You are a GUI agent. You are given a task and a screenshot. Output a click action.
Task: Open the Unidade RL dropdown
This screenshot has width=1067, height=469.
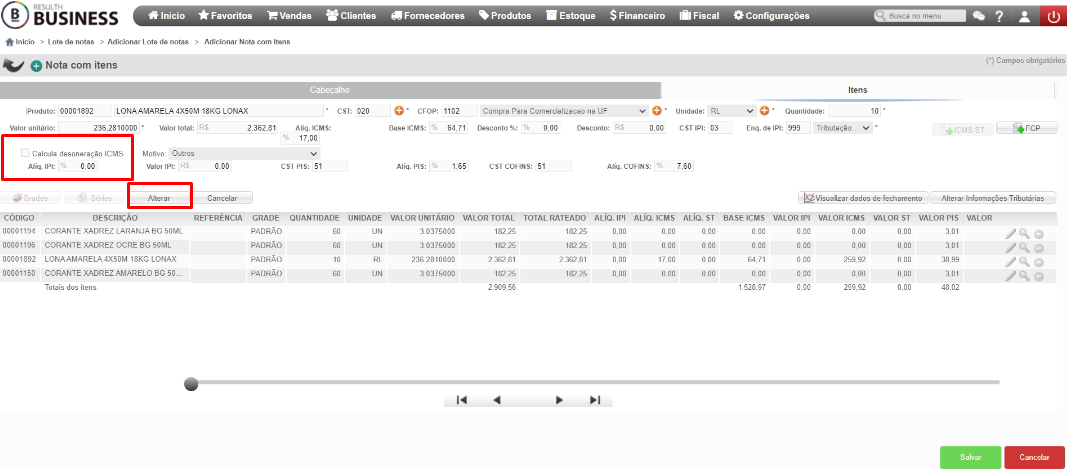(x=732, y=110)
